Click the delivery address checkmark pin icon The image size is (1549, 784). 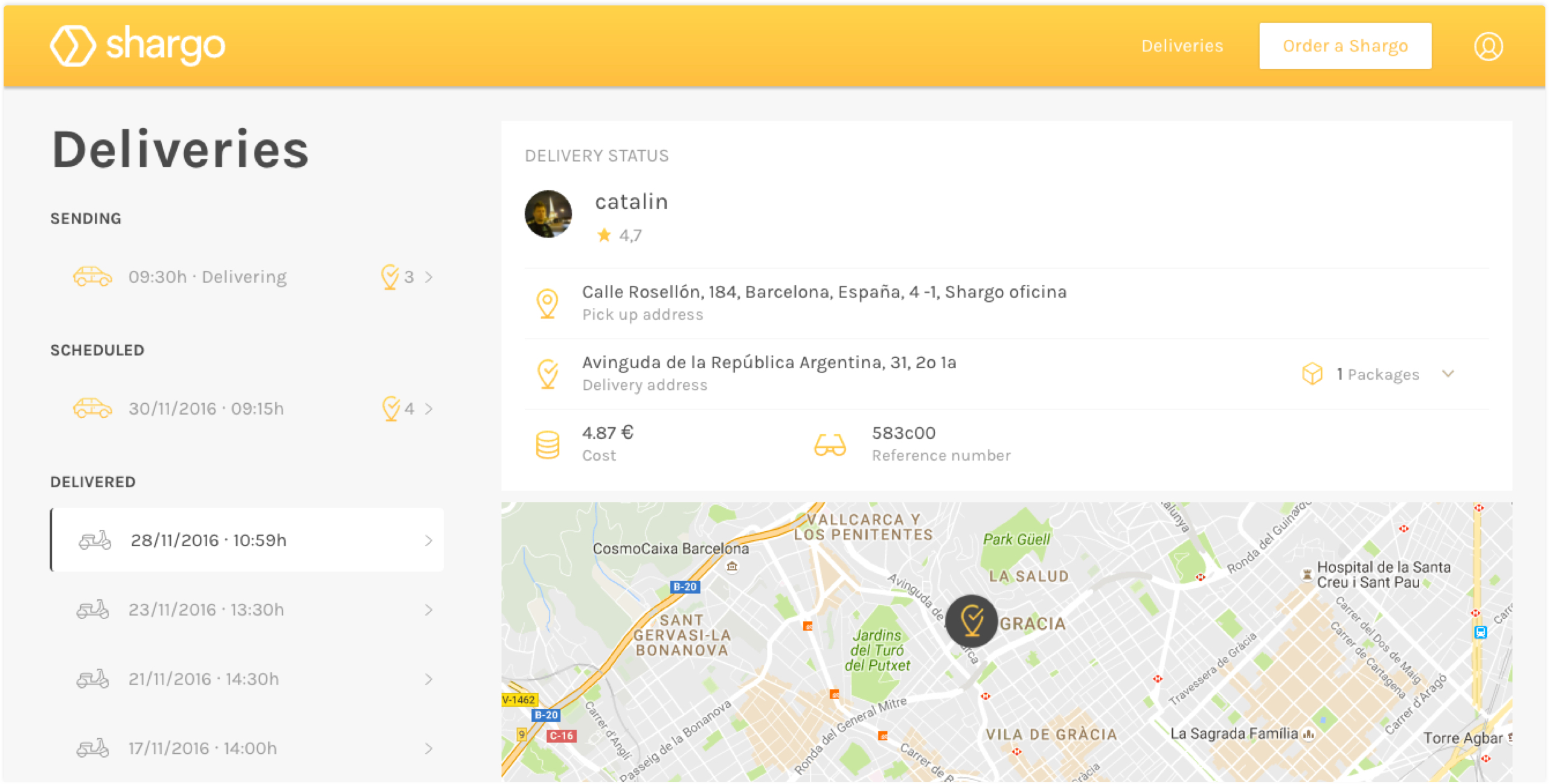click(x=547, y=374)
